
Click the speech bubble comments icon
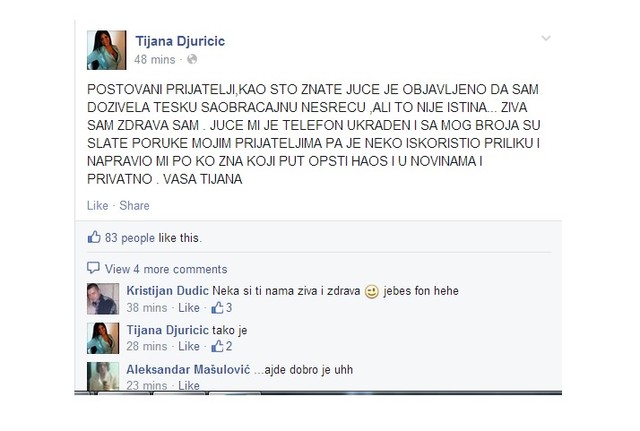click(93, 268)
